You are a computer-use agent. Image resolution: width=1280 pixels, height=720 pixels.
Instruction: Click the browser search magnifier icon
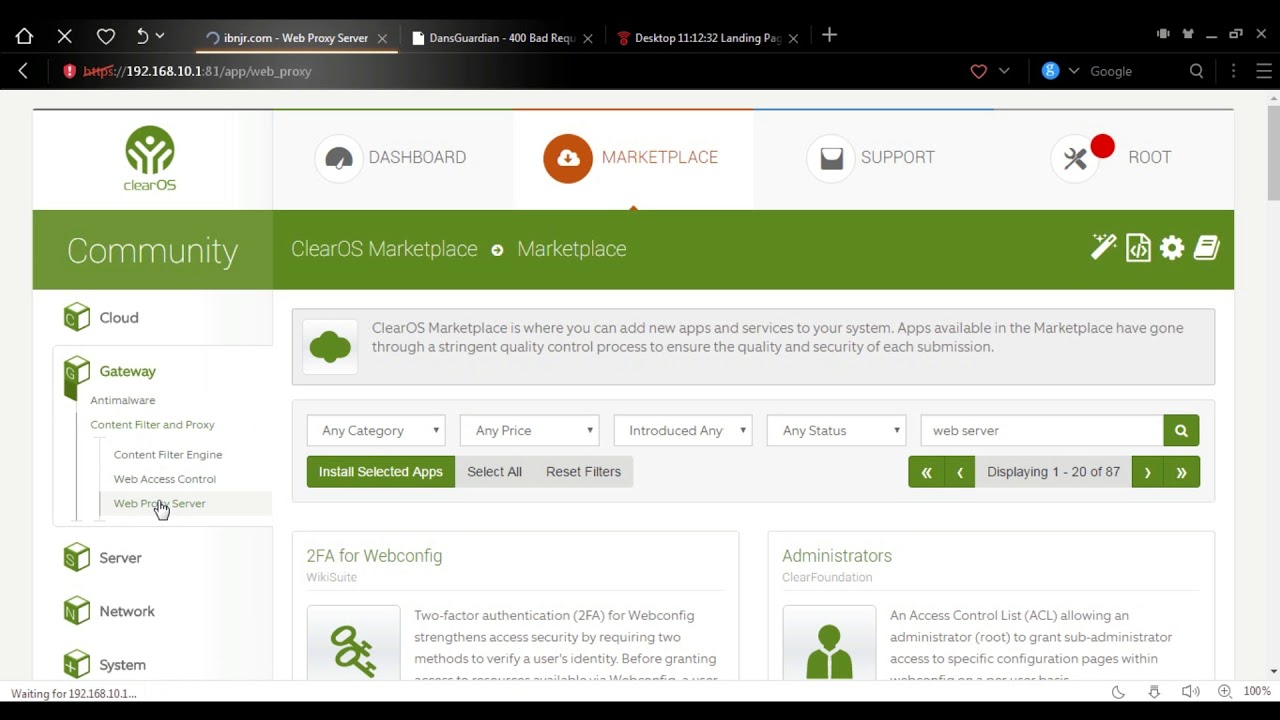coord(1196,71)
